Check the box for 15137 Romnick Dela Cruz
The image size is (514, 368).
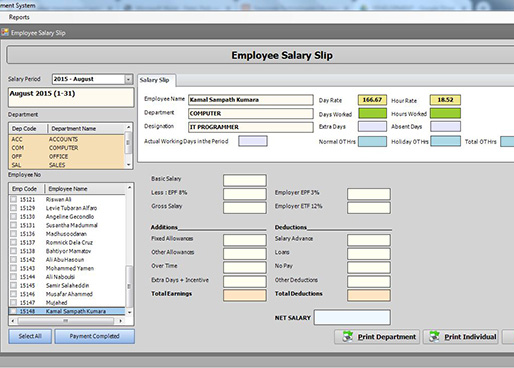13,242
